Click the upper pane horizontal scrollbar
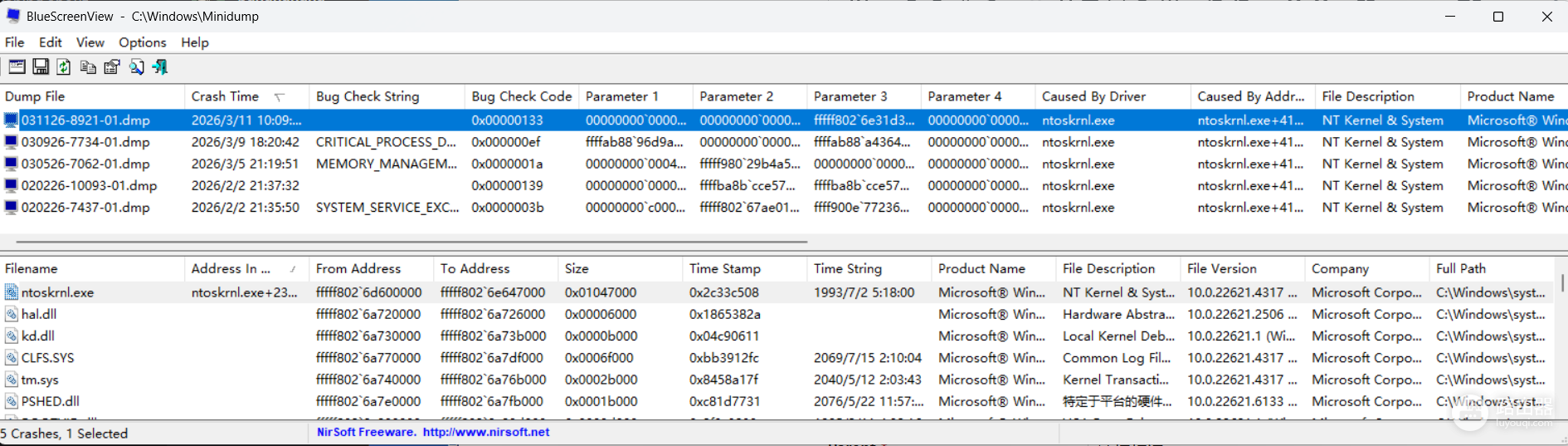The height and width of the screenshot is (446, 1568). pos(411,242)
